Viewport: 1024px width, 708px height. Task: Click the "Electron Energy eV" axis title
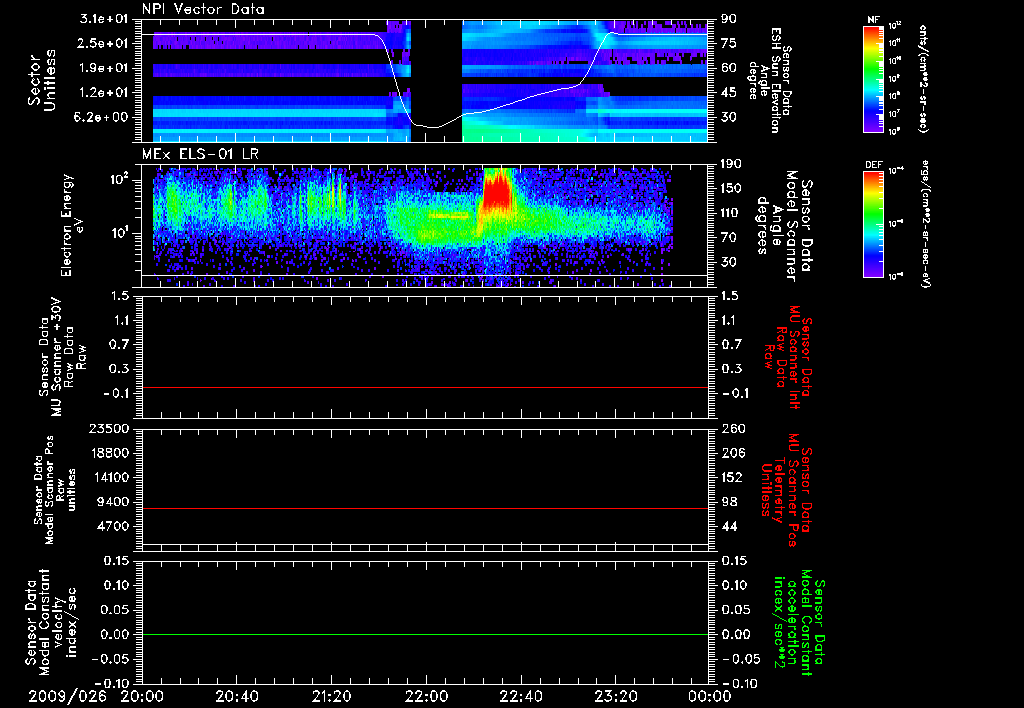click(74, 225)
